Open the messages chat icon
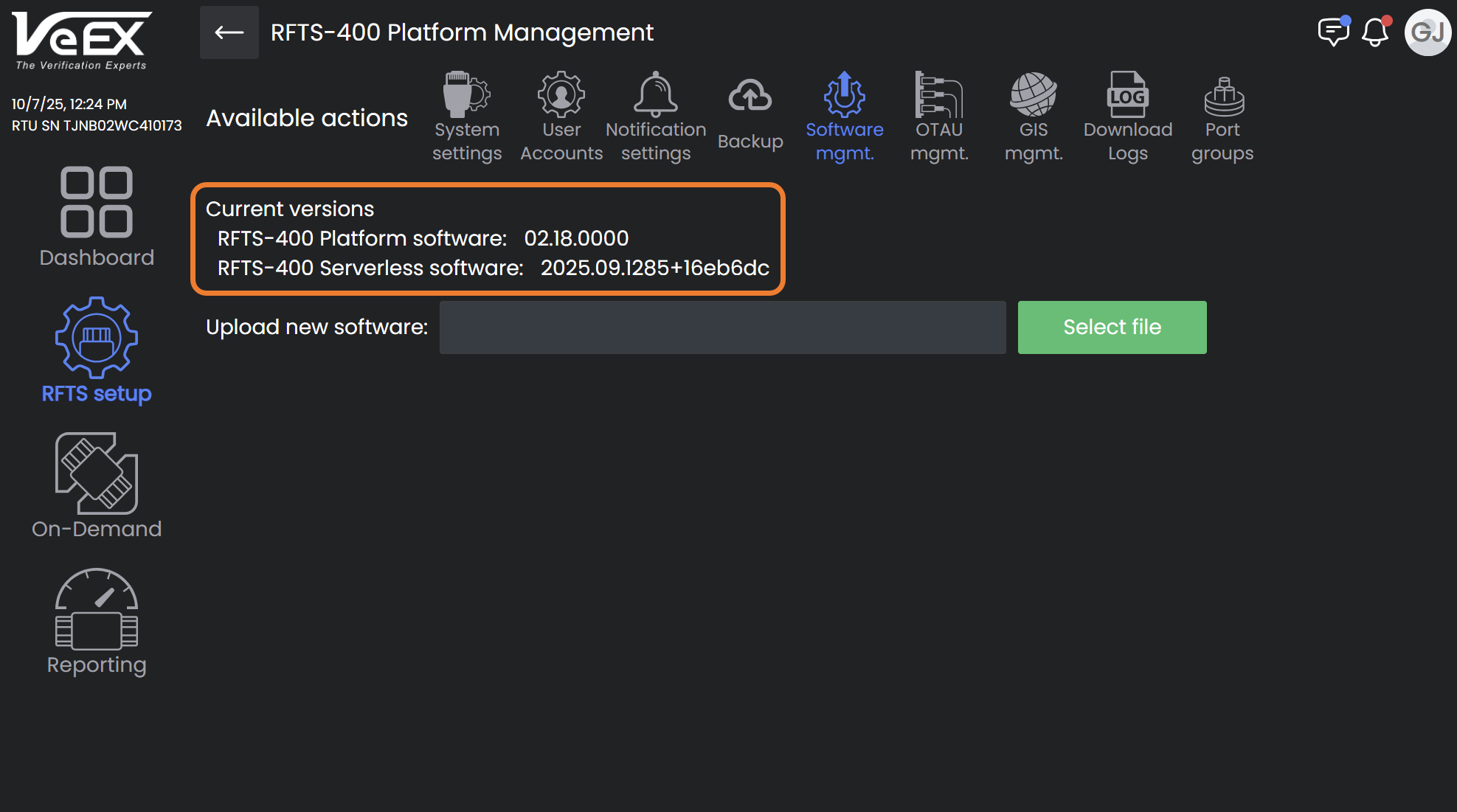1457x812 pixels. click(1333, 32)
